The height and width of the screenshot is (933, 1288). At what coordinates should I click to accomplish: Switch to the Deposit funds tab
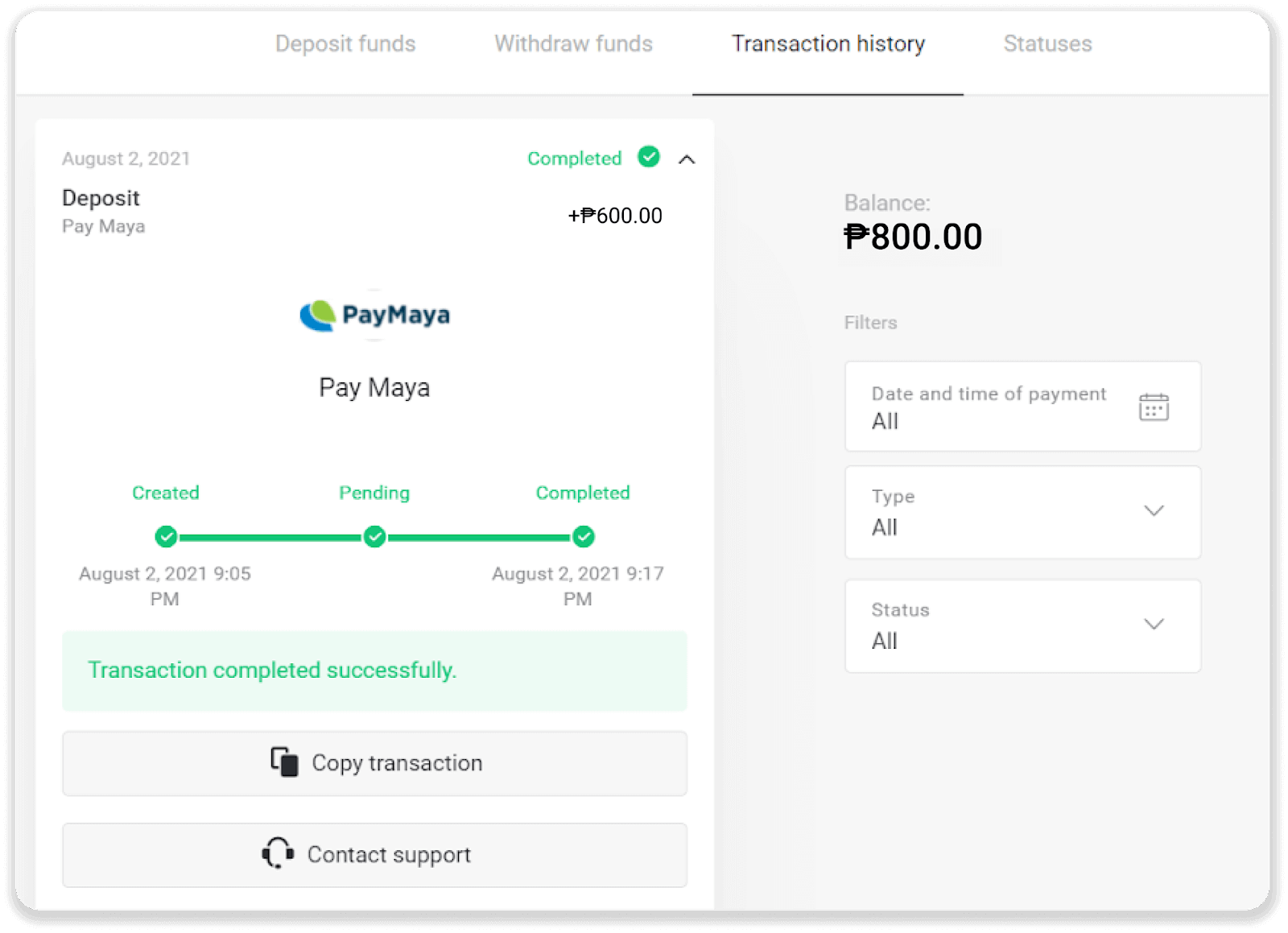345,43
